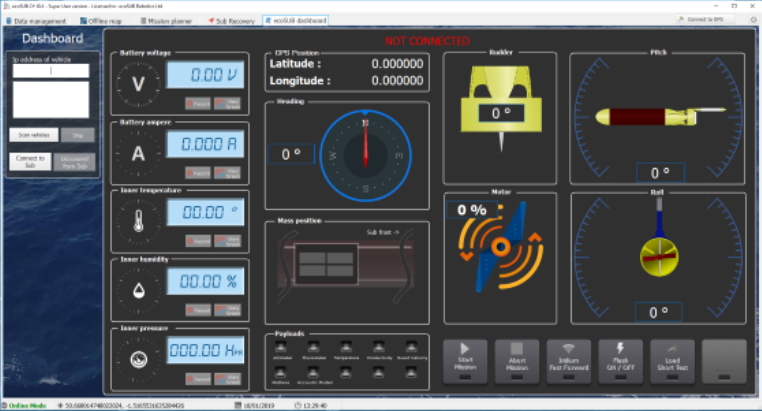Open the Mission planner tab
This screenshot has height=411, width=762.
tap(167, 20)
